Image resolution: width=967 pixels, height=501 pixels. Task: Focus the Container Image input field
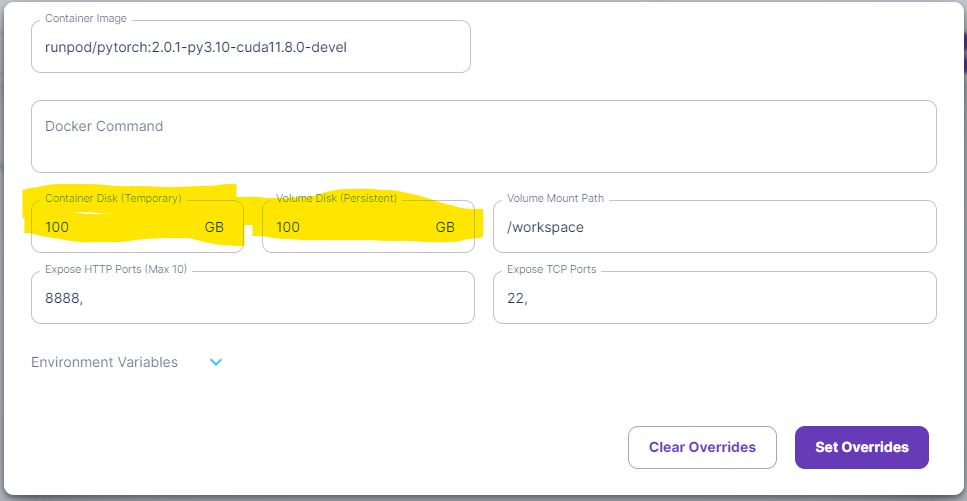(251, 47)
